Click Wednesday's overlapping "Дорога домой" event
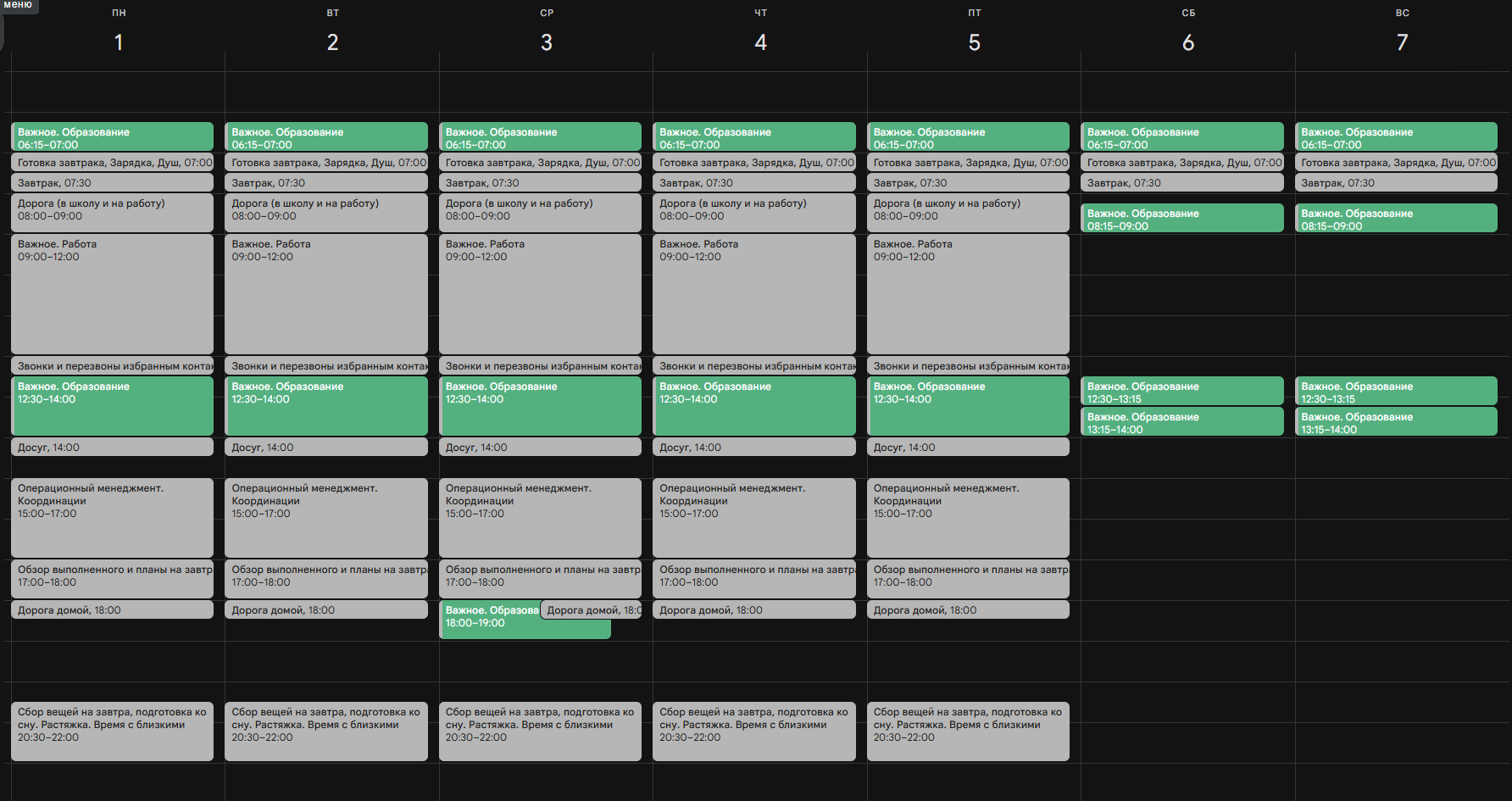Image resolution: width=1512 pixels, height=801 pixels. pyautogui.click(x=592, y=610)
